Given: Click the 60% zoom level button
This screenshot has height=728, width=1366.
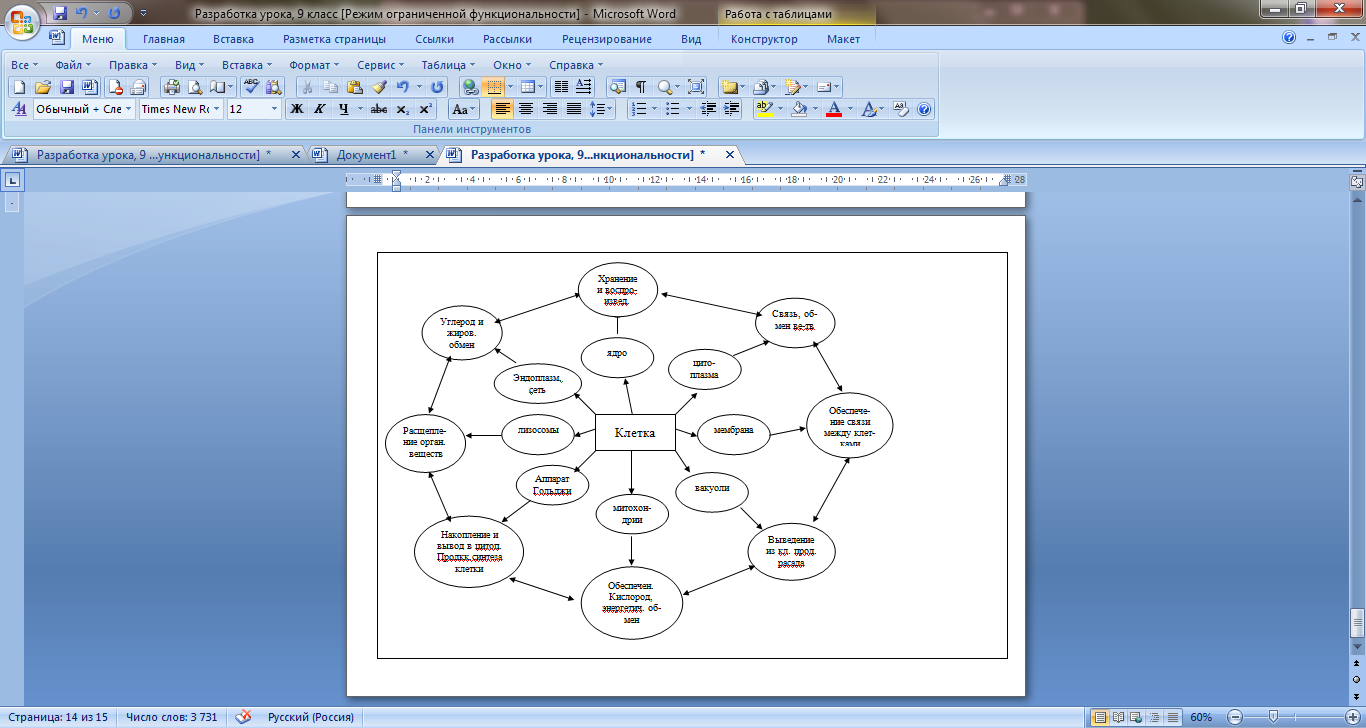Looking at the screenshot, I should 1201,717.
